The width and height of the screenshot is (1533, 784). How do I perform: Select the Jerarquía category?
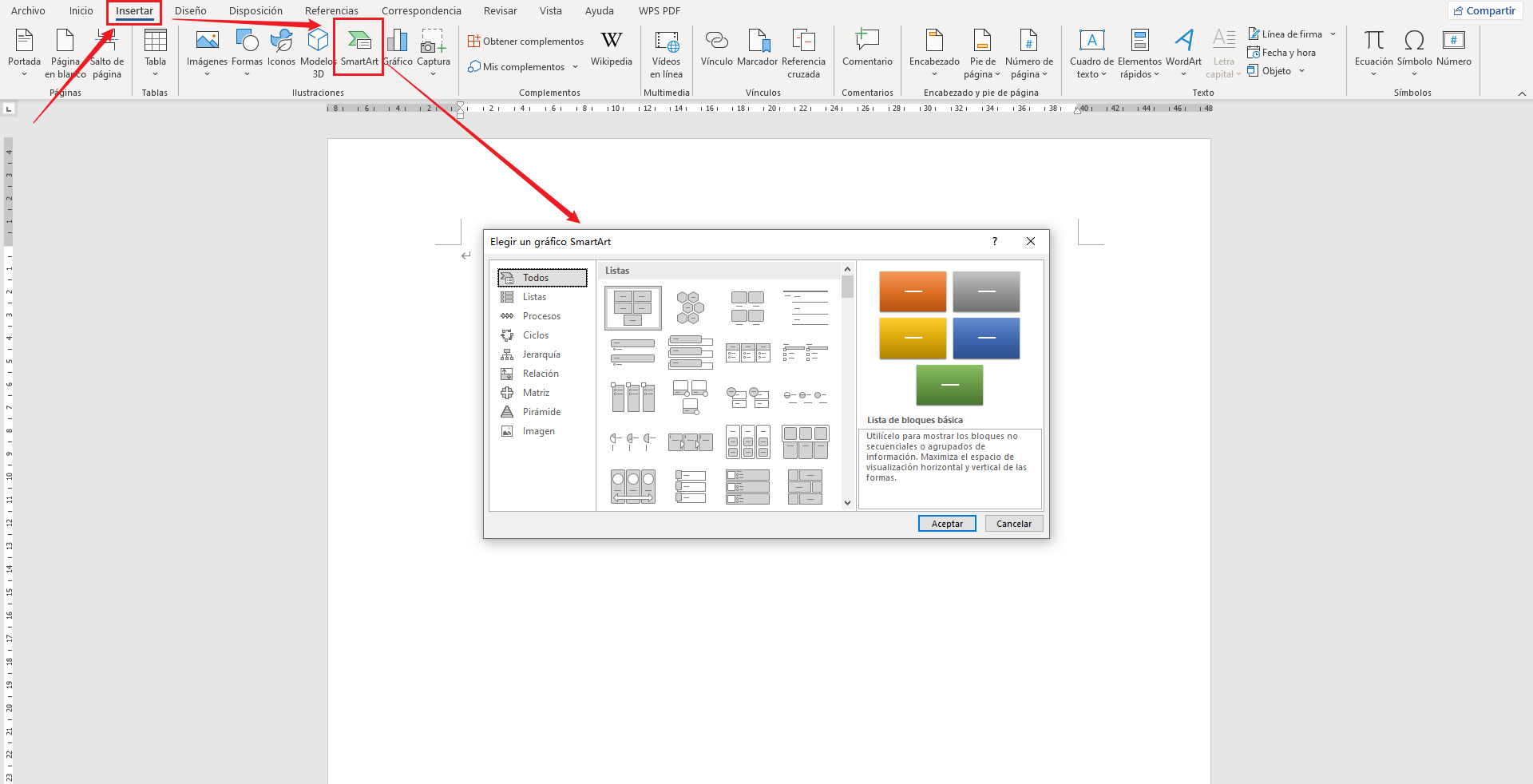click(542, 354)
